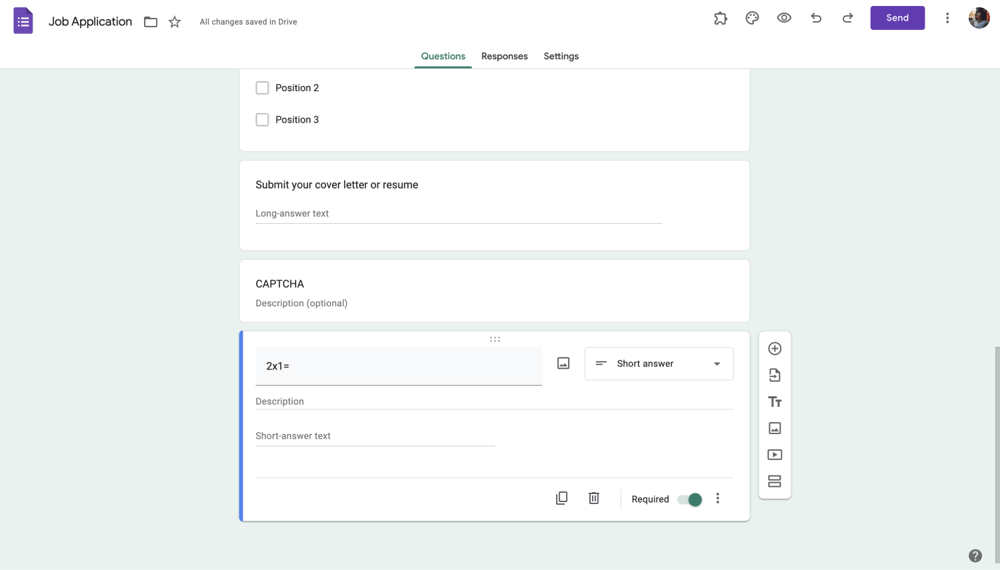Add title and description from toolbar

pyautogui.click(x=774, y=402)
